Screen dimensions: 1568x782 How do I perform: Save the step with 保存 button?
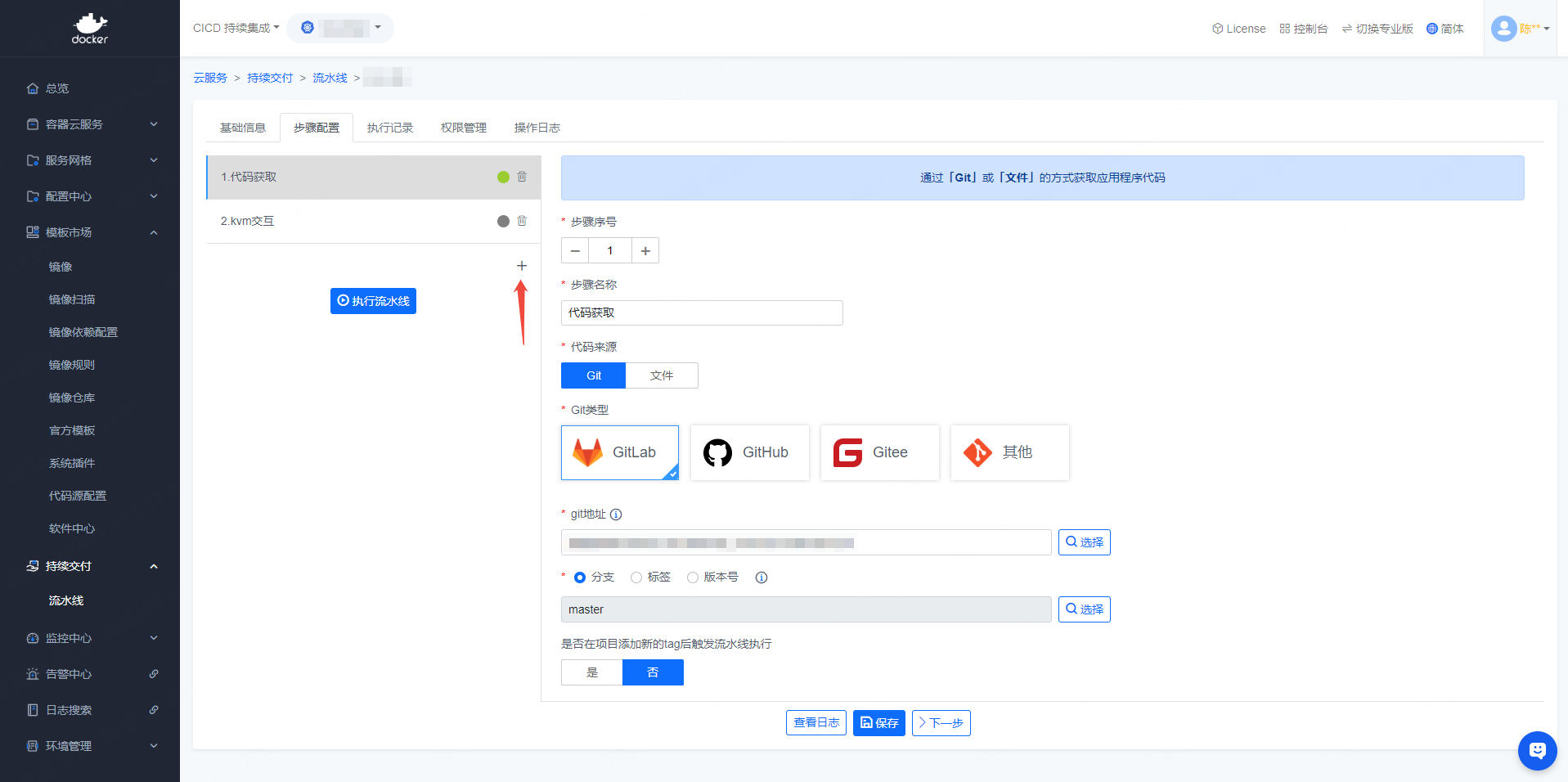coord(878,723)
